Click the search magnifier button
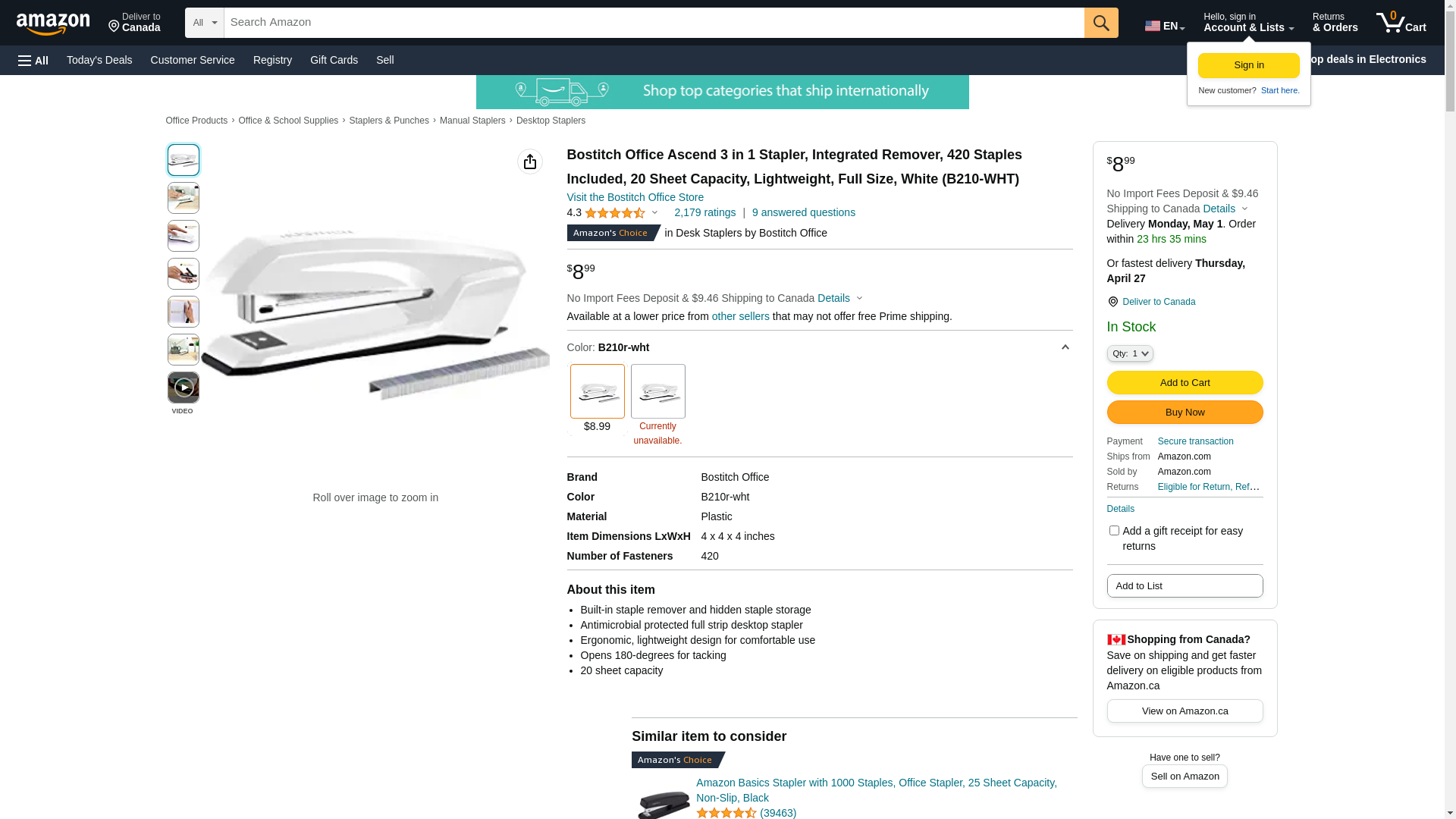This screenshot has height=819, width=1456. pyautogui.click(x=1101, y=23)
